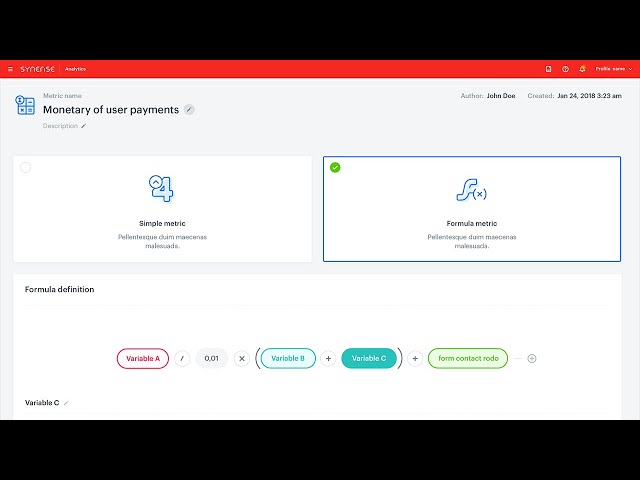The width and height of the screenshot is (640, 480).
Task: Open the notifications bell
Action: coord(582,69)
